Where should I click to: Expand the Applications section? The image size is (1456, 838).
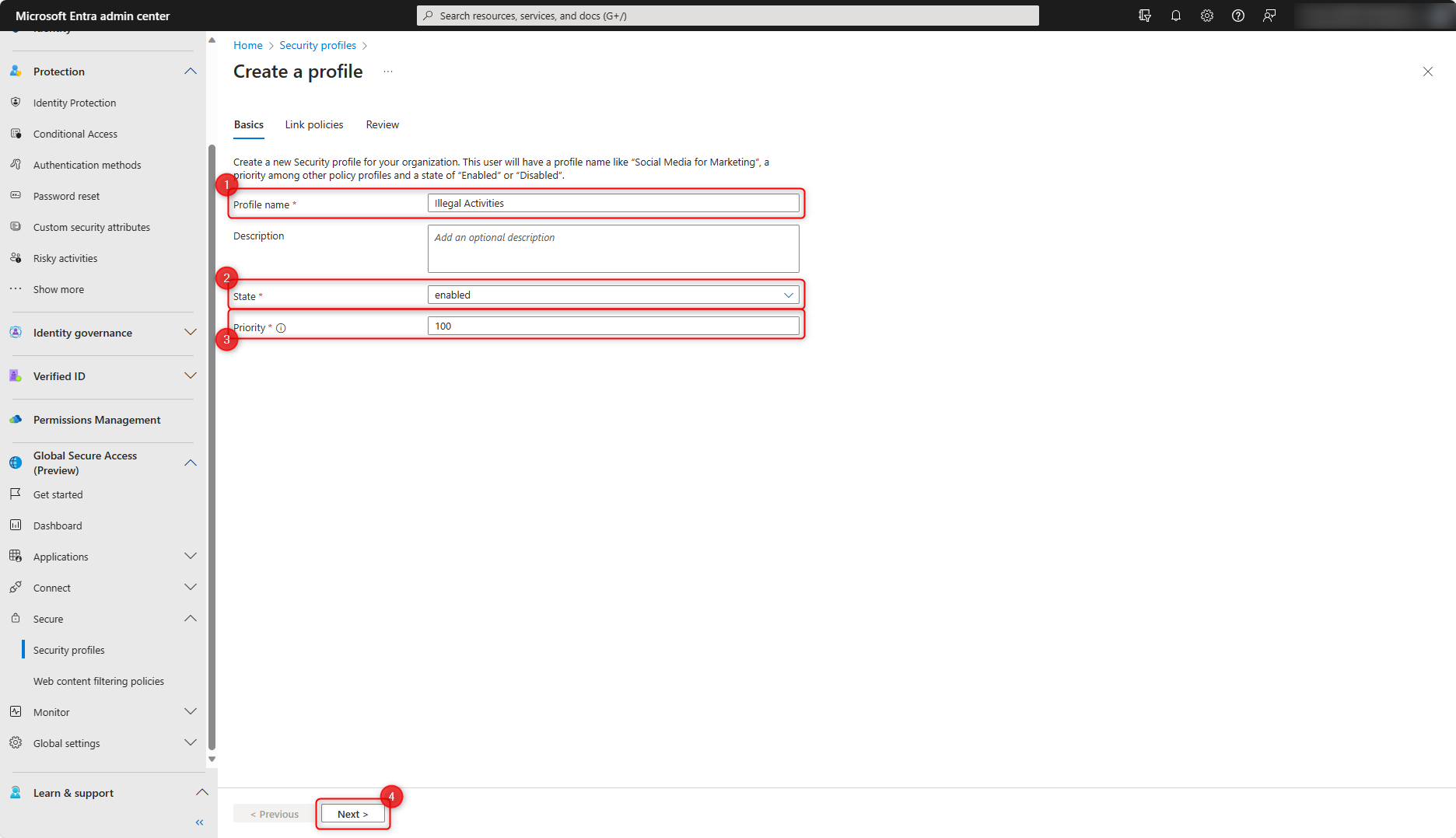click(60, 556)
